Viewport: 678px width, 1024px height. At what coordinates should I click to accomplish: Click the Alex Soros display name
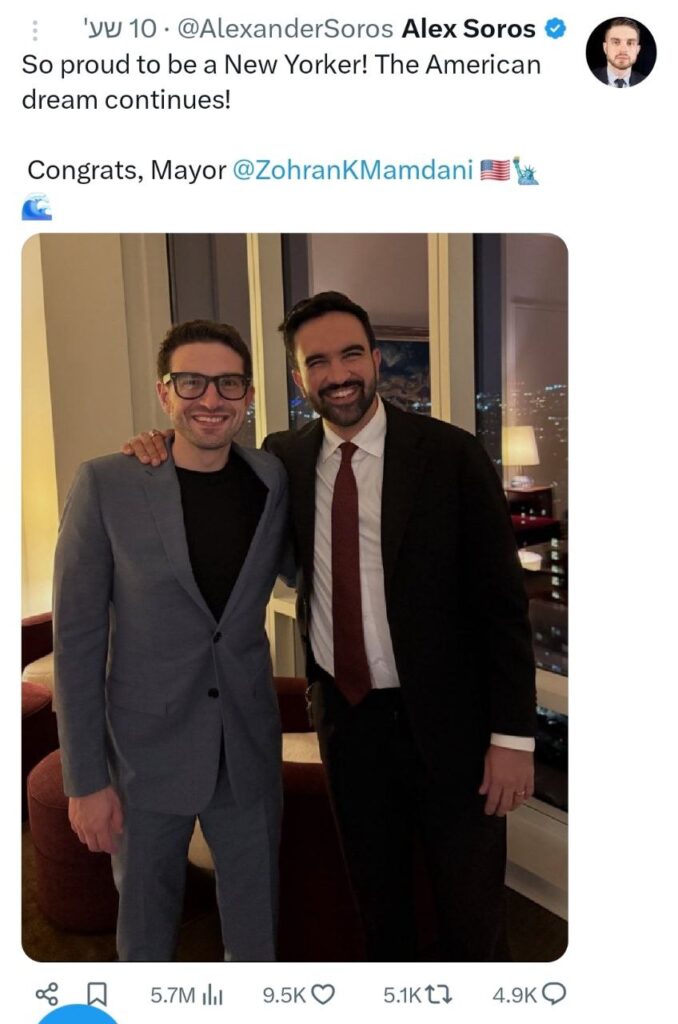[x=468, y=30]
